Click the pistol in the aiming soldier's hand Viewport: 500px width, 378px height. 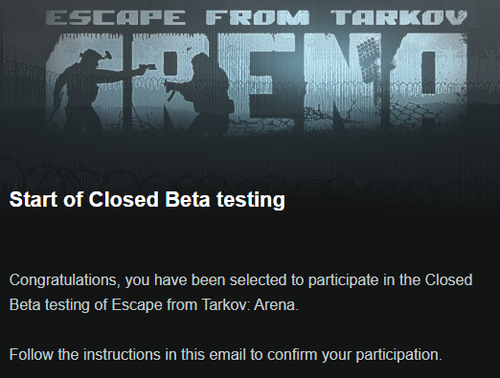pyautogui.click(x=148, y=66)
